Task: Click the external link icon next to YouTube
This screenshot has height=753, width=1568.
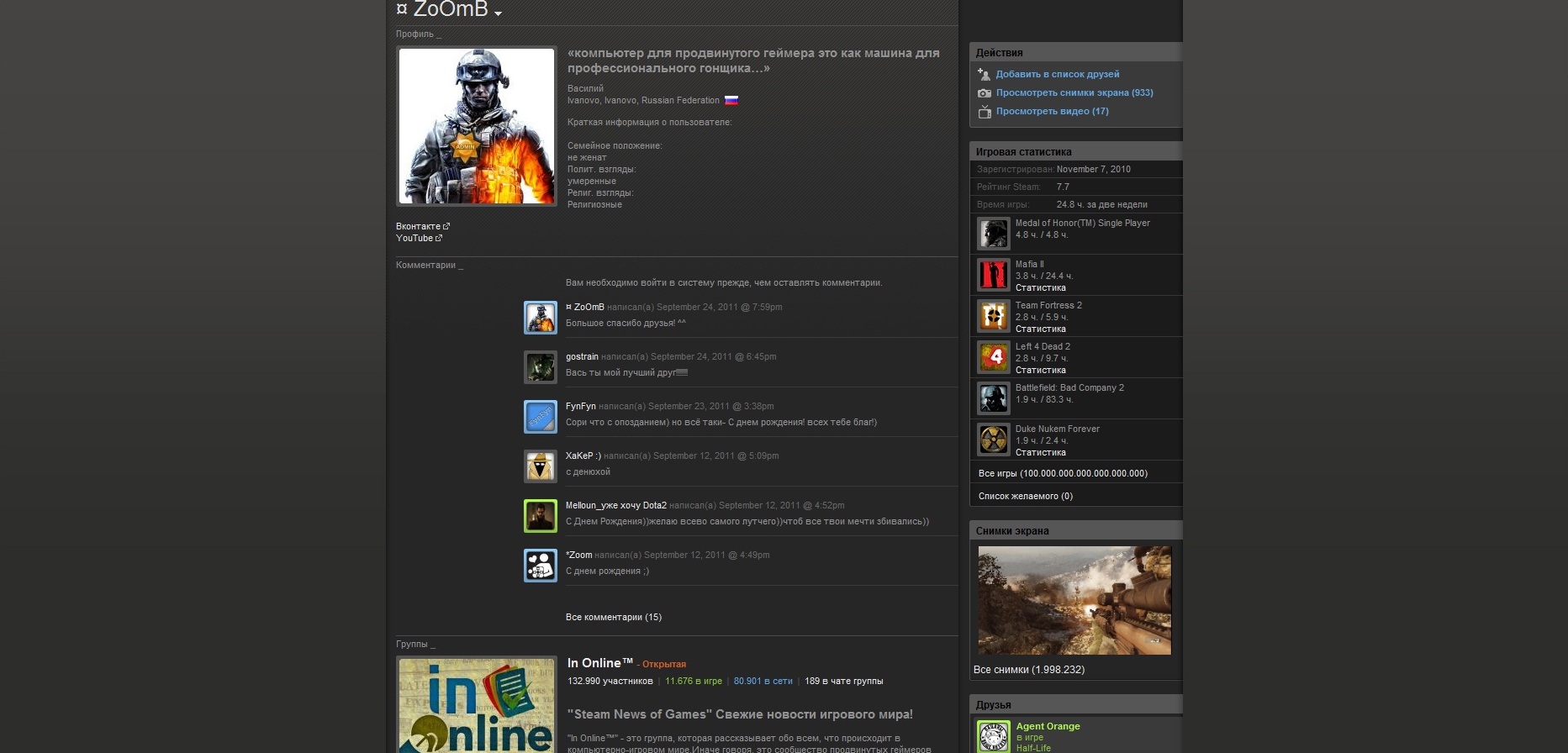Action: [x=439, y=238]
